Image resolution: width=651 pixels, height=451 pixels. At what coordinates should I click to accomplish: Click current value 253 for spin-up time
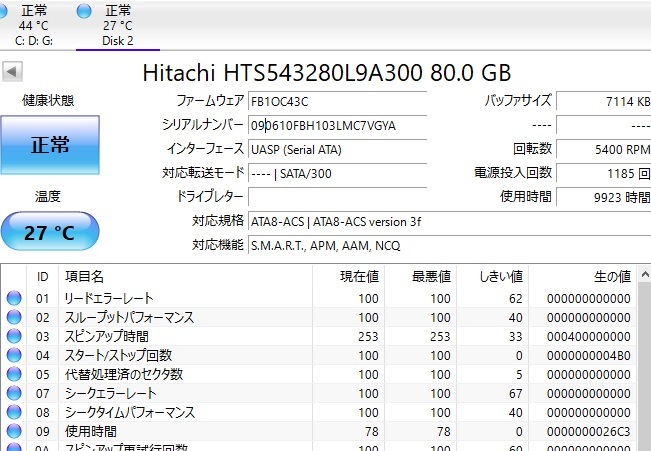tap(368, 337)
